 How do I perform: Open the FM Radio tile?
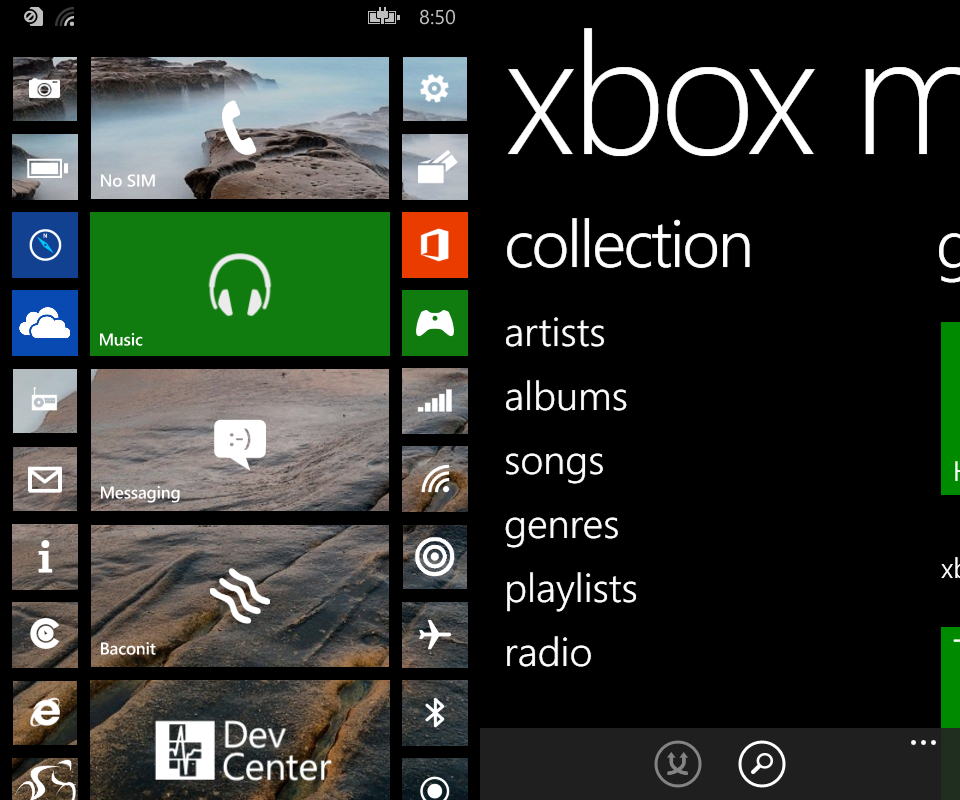click(x=44, y=401)
